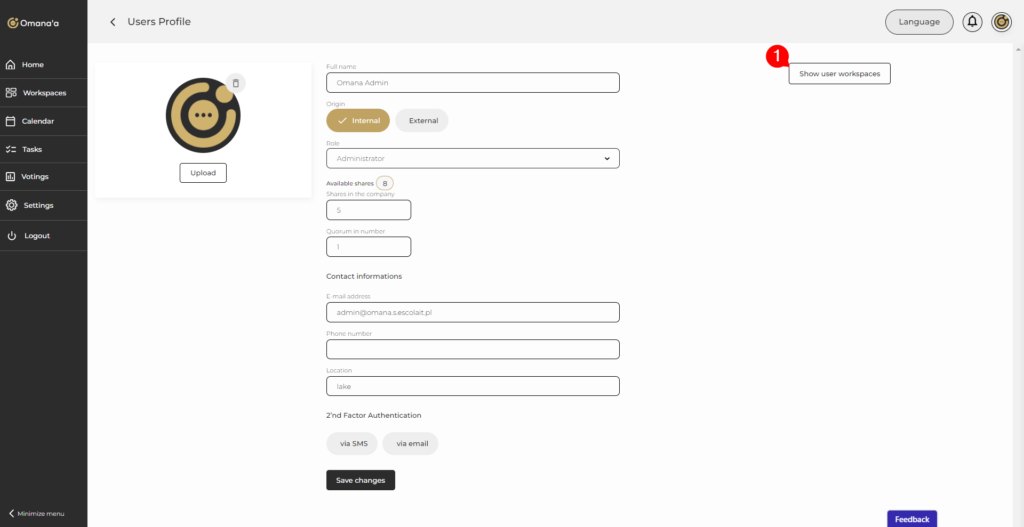Open the user avatar menu in header

(1001, 22)
